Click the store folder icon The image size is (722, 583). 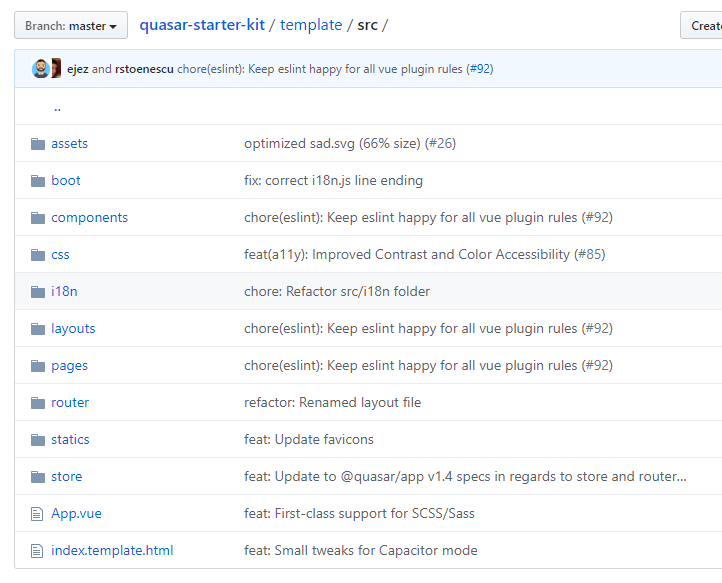38,477
